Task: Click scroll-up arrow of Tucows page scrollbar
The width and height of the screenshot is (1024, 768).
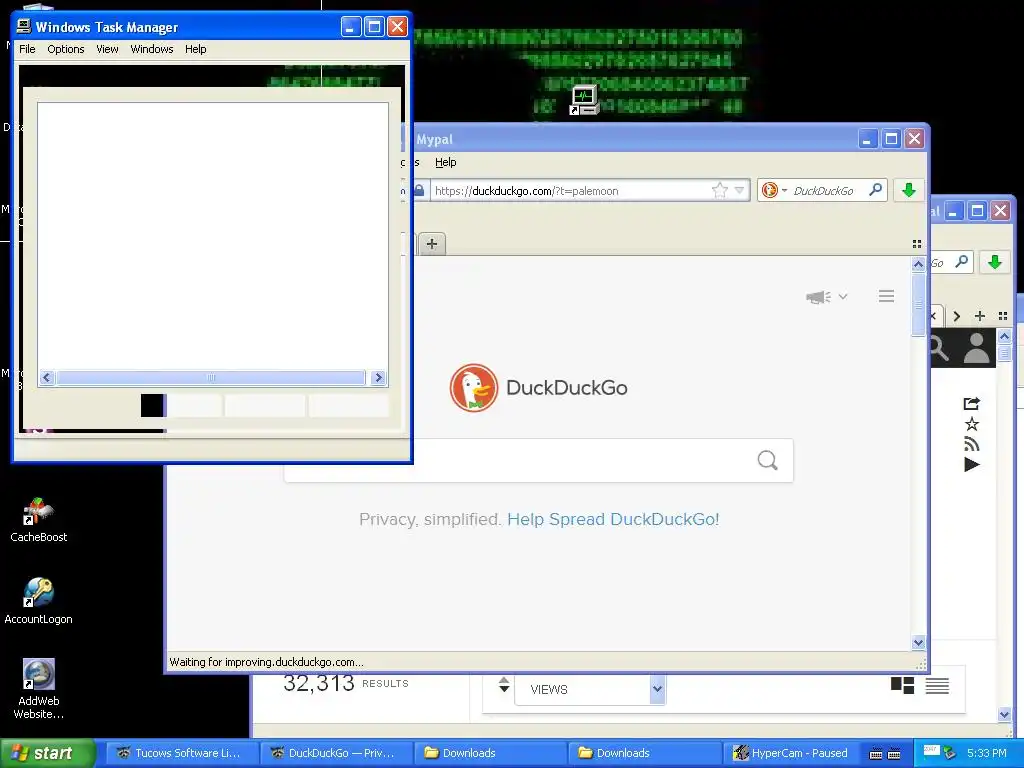Action: coord(1004,336)
